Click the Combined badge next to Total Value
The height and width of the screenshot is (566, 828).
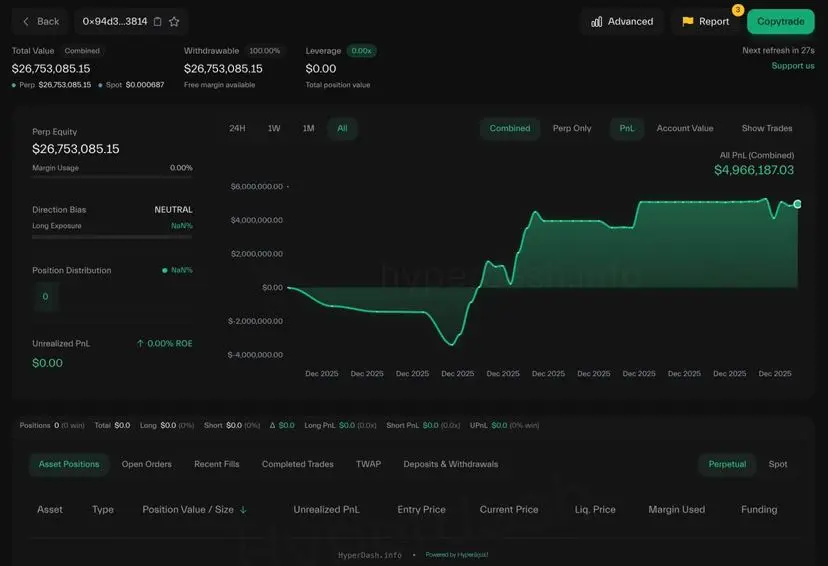pyautogui.click(x=82, y=51)
